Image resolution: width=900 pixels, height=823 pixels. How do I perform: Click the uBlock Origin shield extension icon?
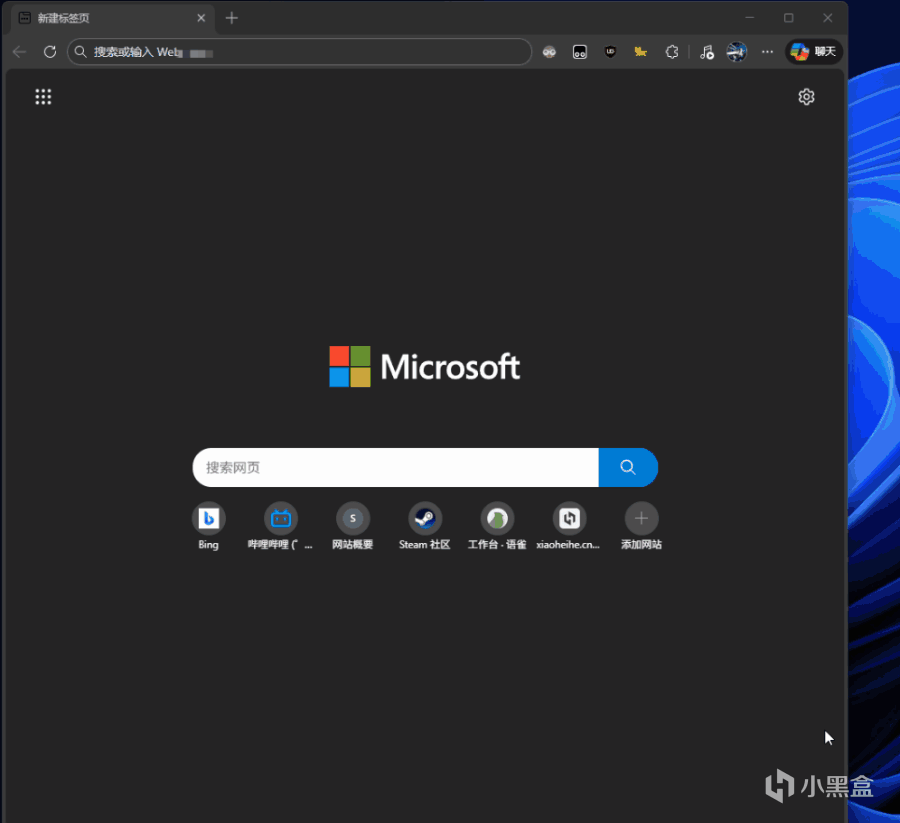click(x=610, y=52)
